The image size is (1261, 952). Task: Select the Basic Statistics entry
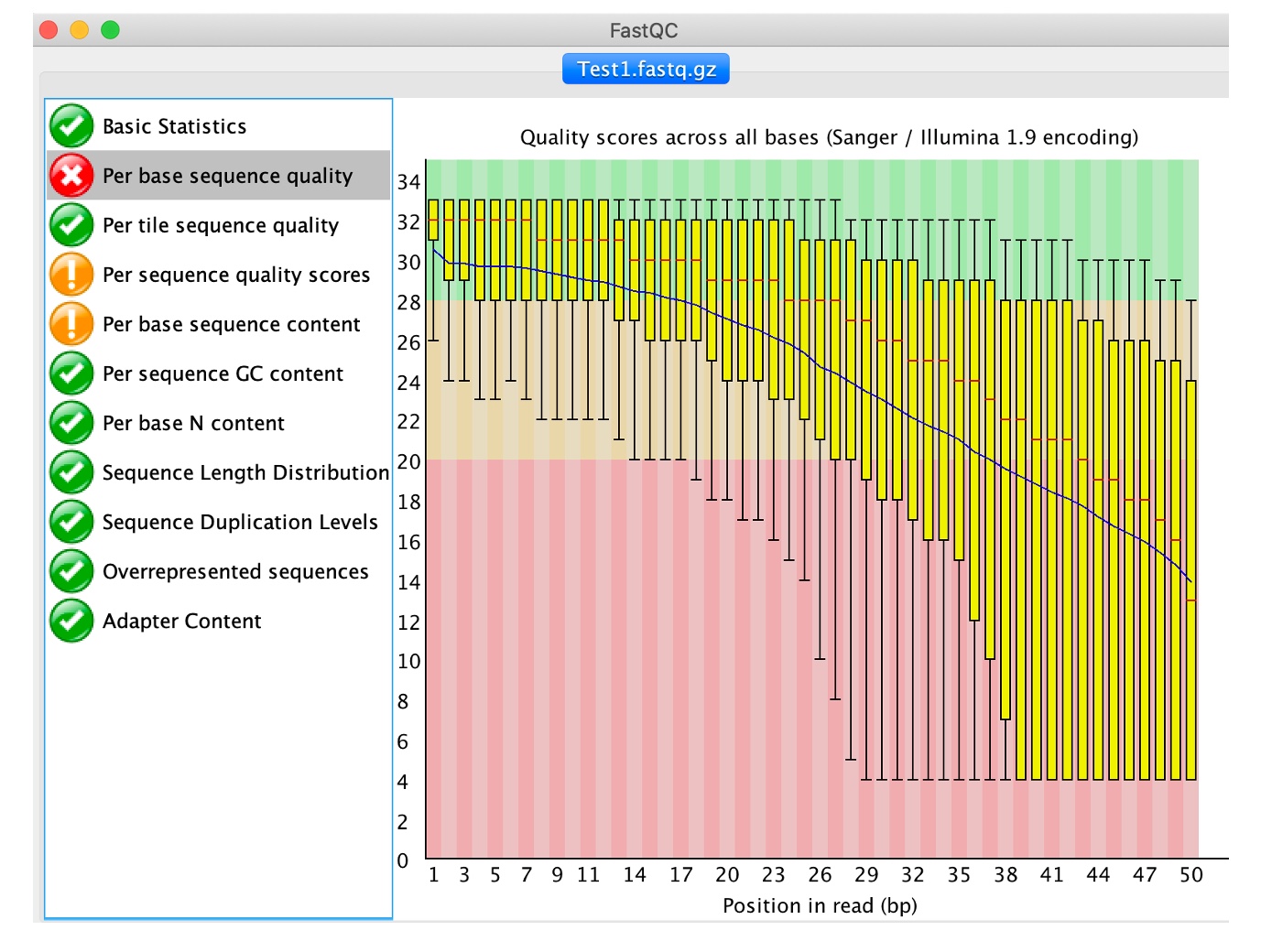click(174, 126)
